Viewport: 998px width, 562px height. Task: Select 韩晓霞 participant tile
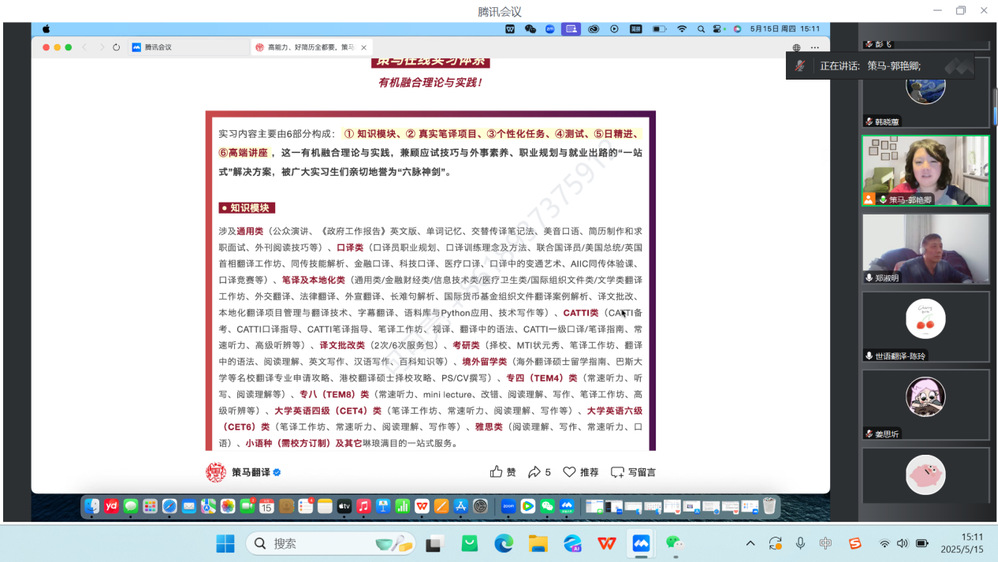pos(925,92)
